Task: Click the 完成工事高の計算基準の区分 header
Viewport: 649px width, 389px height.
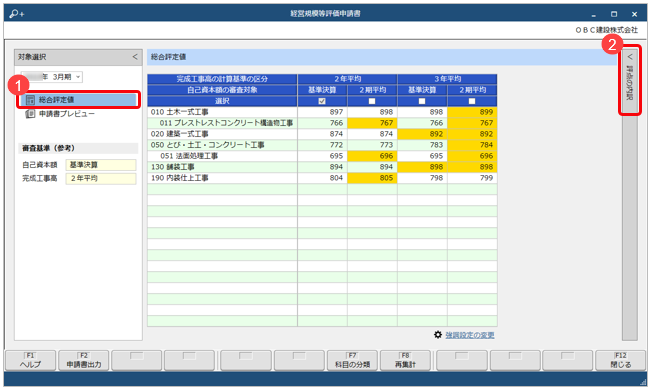Action: coord(222,79)
